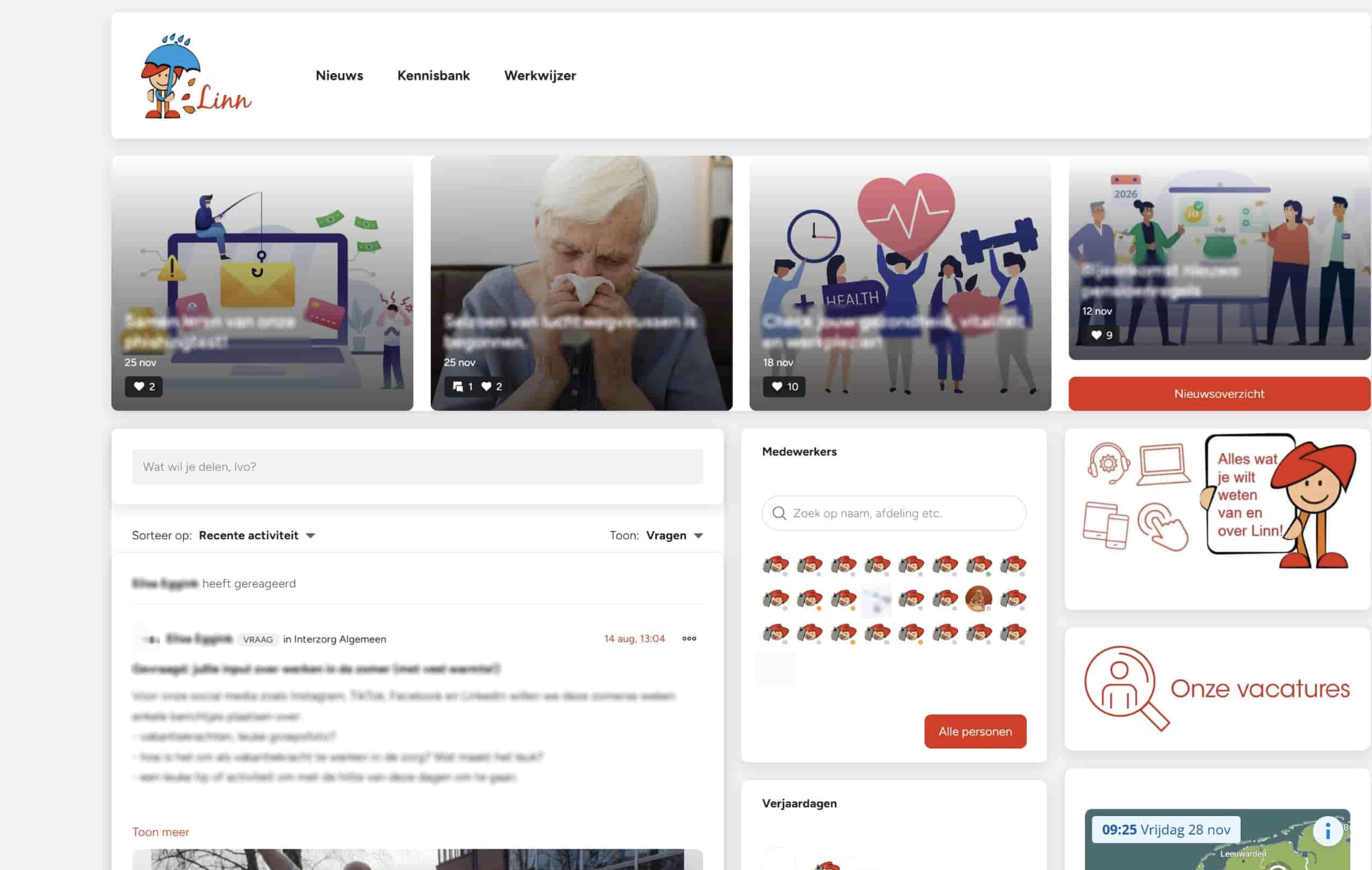Click magnifier icon in employee search
Screen dimensions: 1372x870
click(x=779, y=513)
